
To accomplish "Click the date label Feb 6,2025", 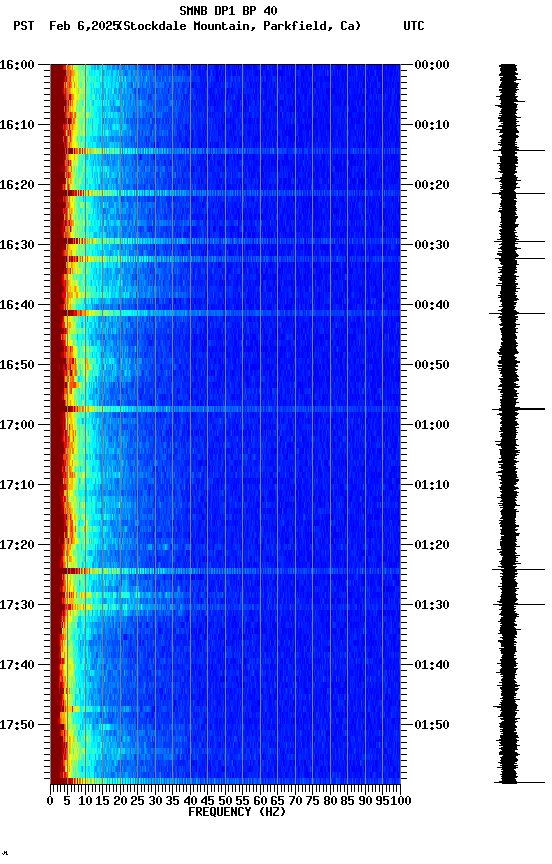I will click(x=84, y=26).
